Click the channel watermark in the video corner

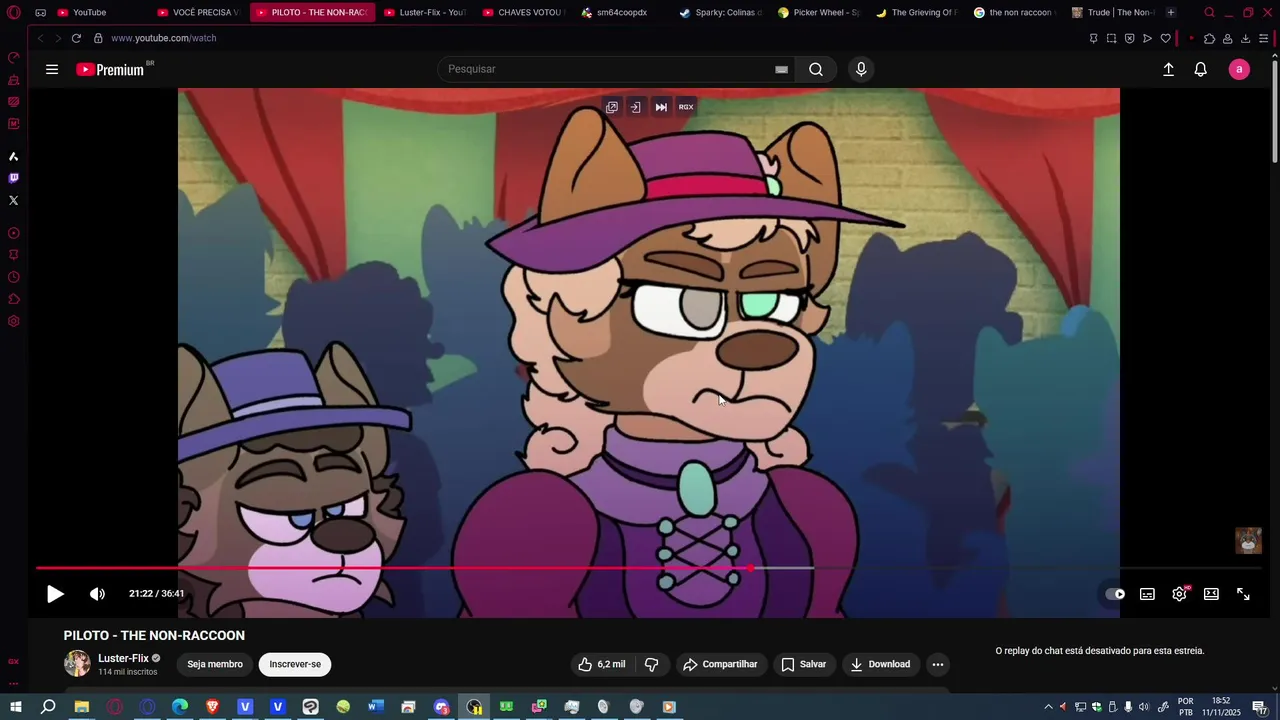point(1248,540)
